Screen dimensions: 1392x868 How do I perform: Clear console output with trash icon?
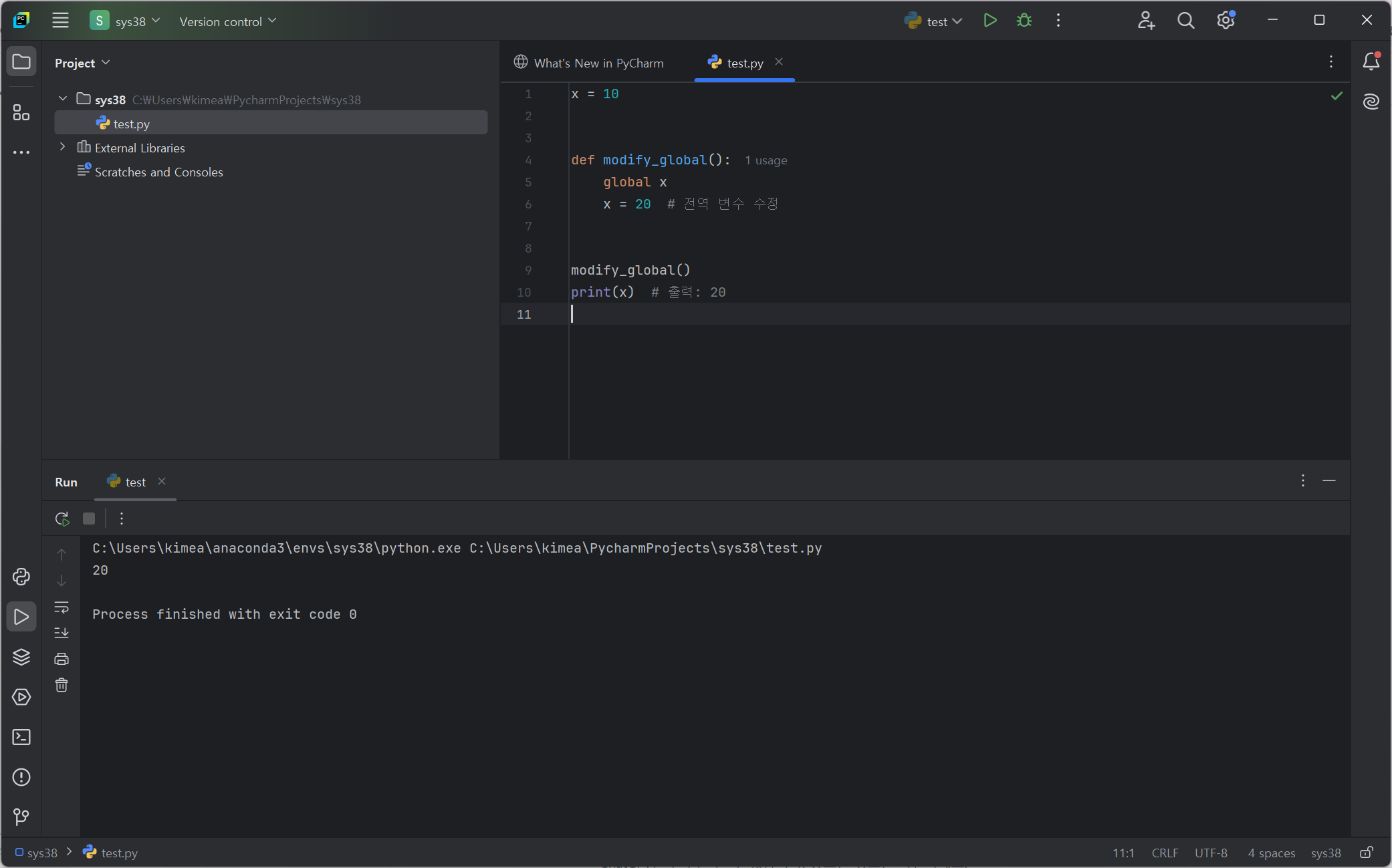coord(62,685)
